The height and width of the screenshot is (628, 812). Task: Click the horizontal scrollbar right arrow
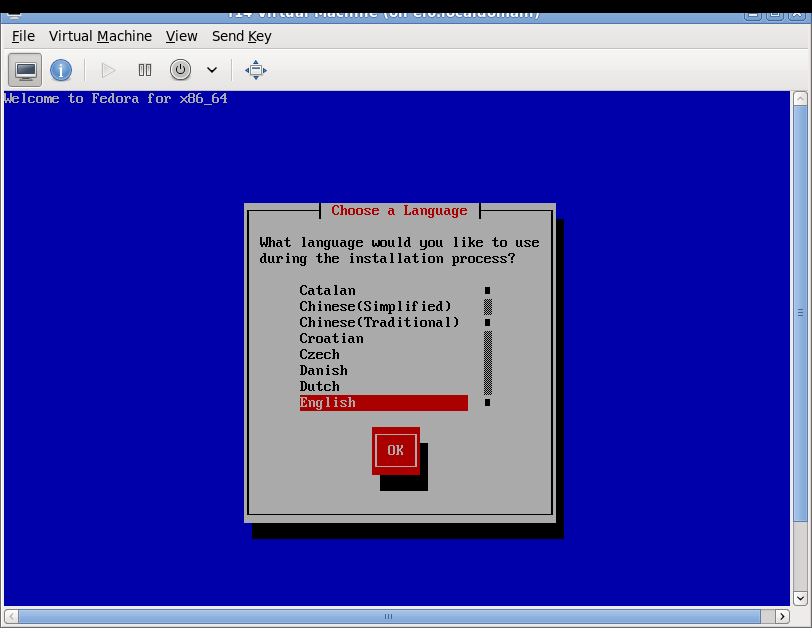(782, 616)
